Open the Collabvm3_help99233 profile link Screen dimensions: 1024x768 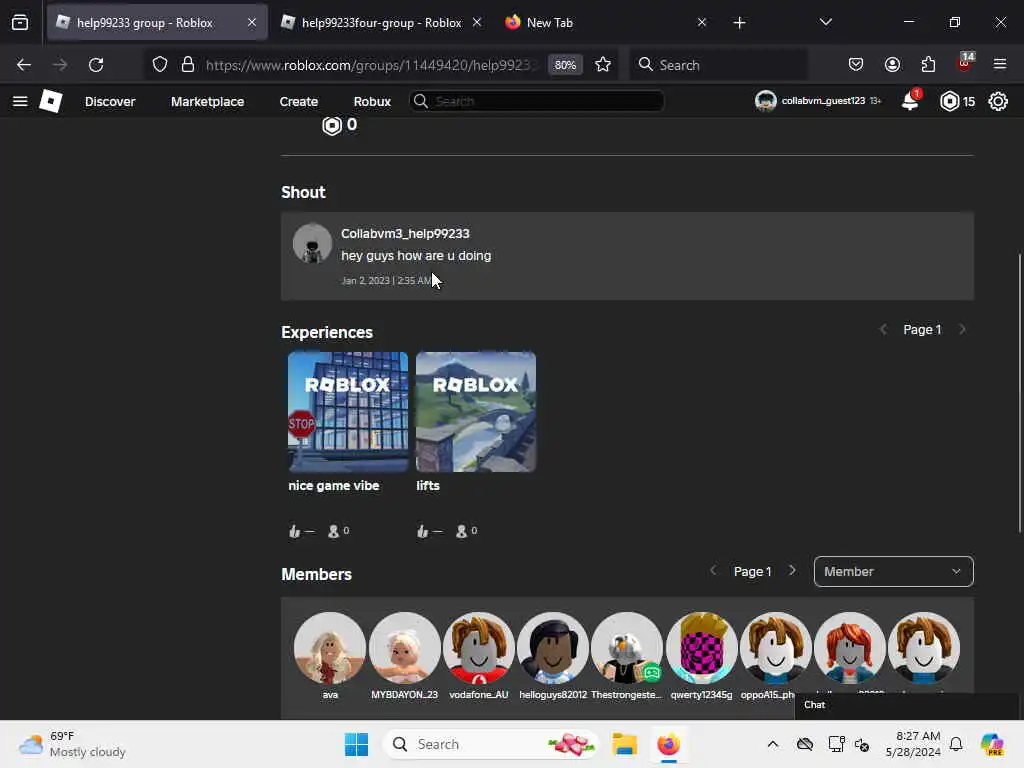[x=405, y=234]
